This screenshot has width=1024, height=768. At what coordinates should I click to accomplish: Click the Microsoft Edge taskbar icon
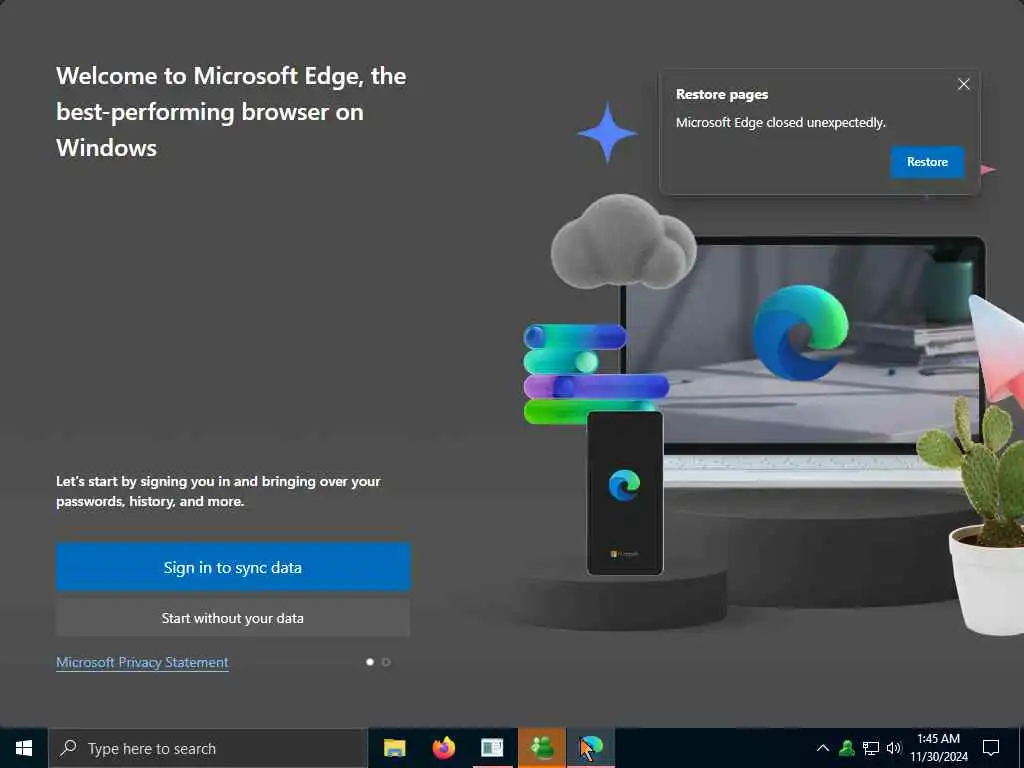tap(591, 748)
